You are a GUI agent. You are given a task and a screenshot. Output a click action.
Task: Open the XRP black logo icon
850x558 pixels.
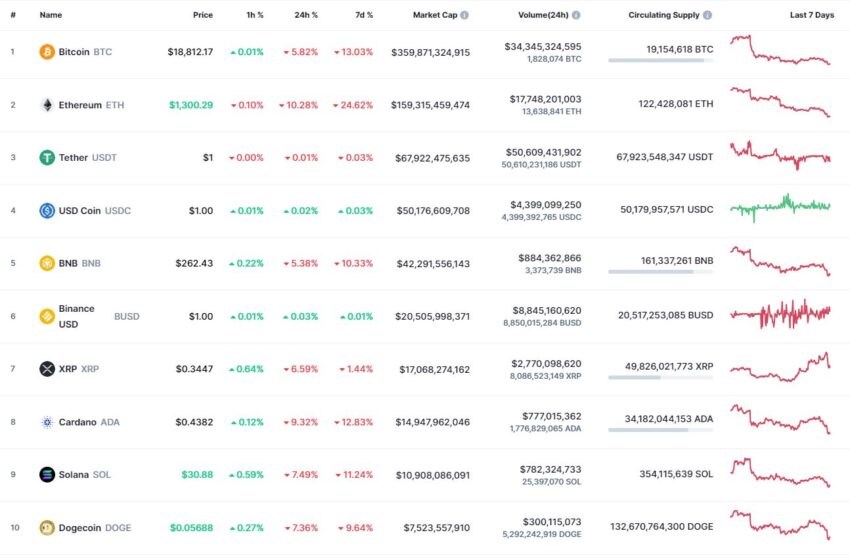pos(47,369)
